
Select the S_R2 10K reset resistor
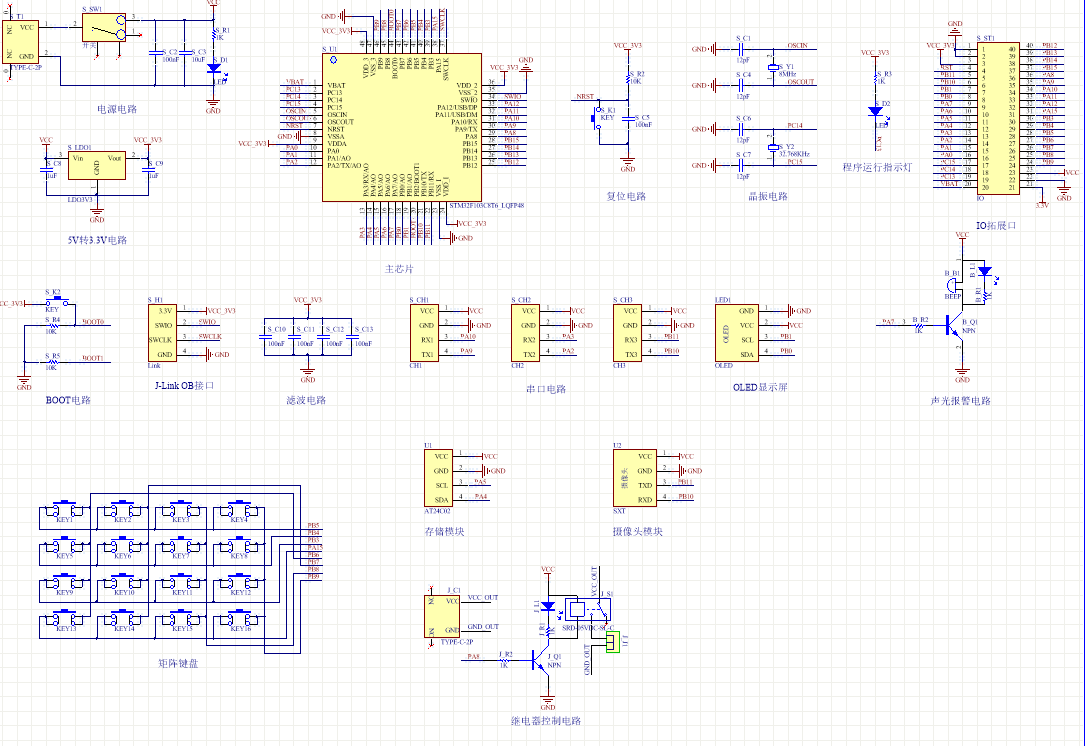tap(628, 78)
